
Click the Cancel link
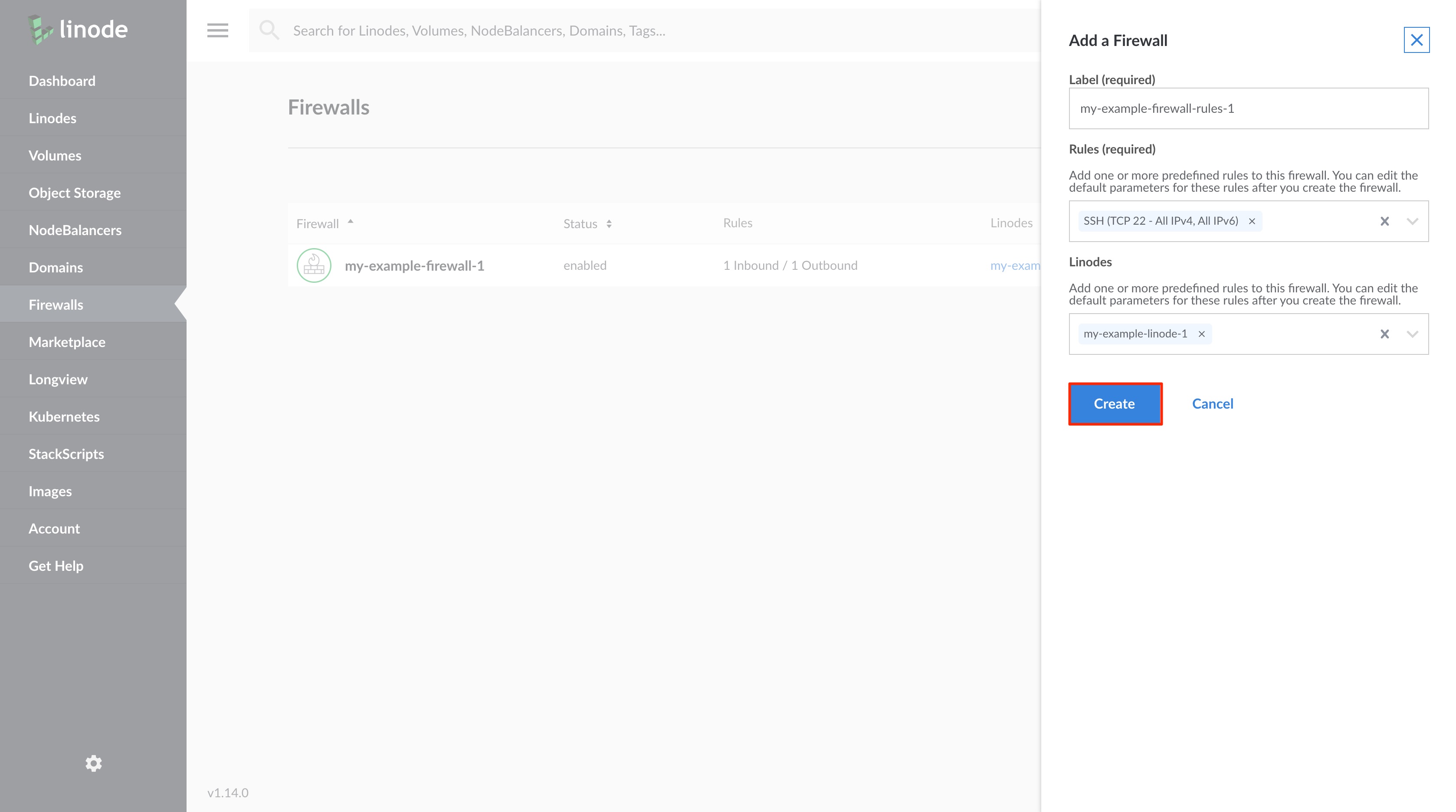(1212, 403)
